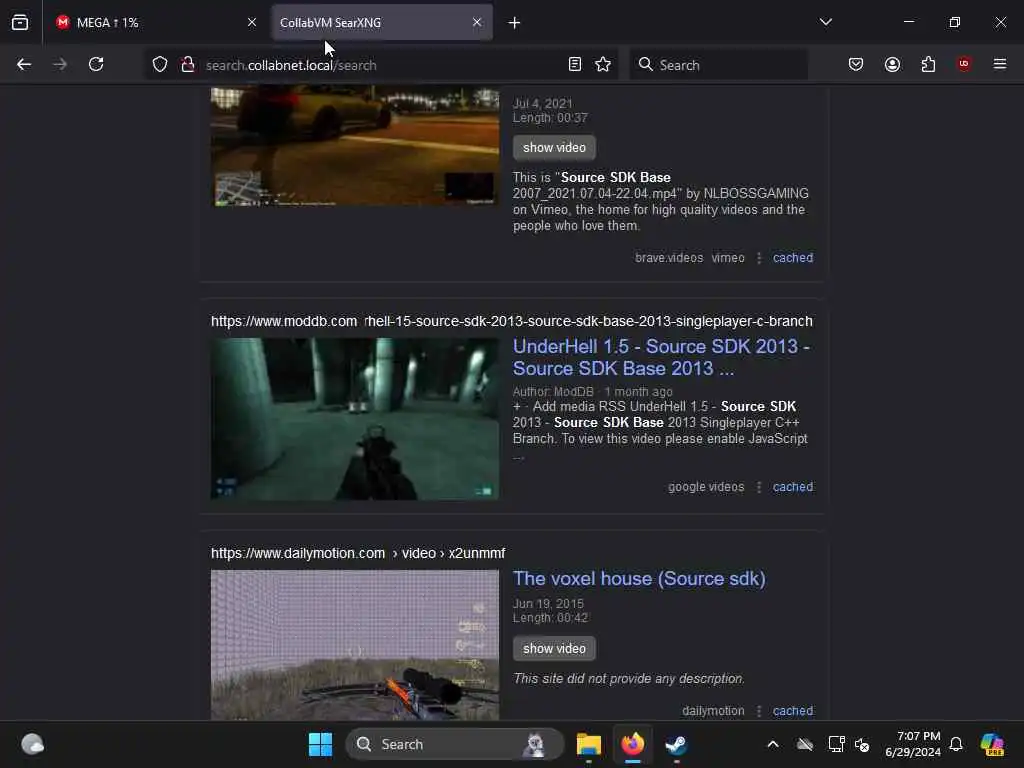Viewport: 1024px width, 768px height.
Task: Select the text "Author: ModDB"
Action: click(553, 392)
